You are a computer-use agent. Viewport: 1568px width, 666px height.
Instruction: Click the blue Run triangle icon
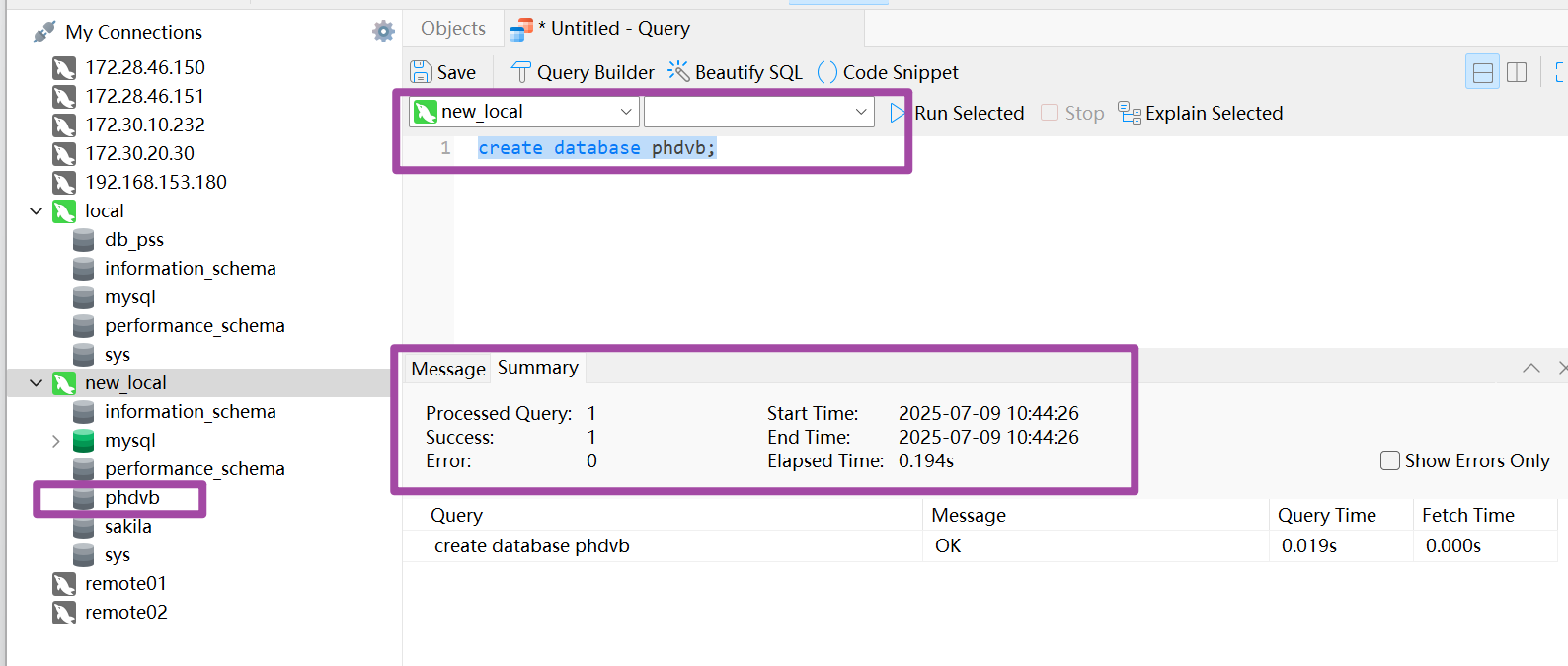897,113
